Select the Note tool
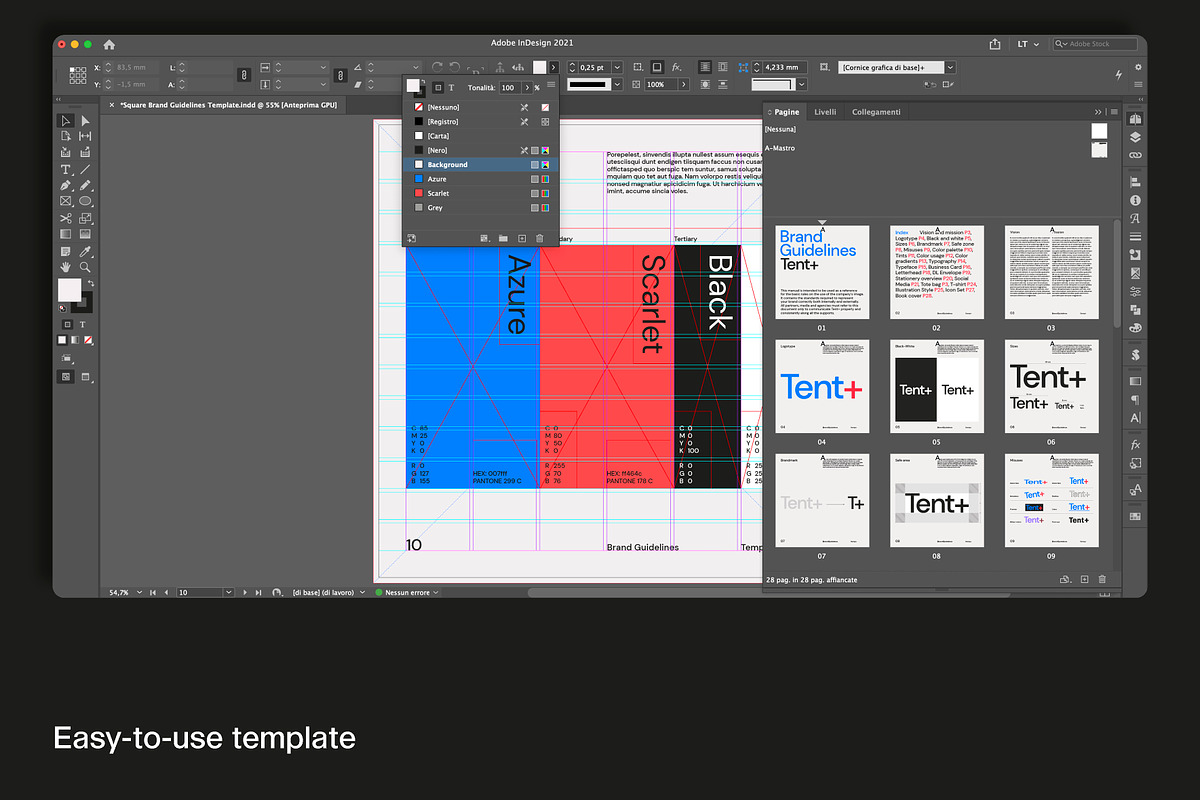This screenshot has width=1200, height=800. pyautogui.click(x=66, y=251)
